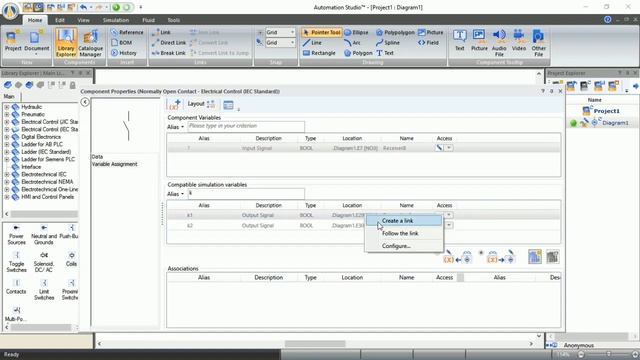Switch to the View ribbon tab
Viewport: 640px width, 360px height.
tap(83, 20)
